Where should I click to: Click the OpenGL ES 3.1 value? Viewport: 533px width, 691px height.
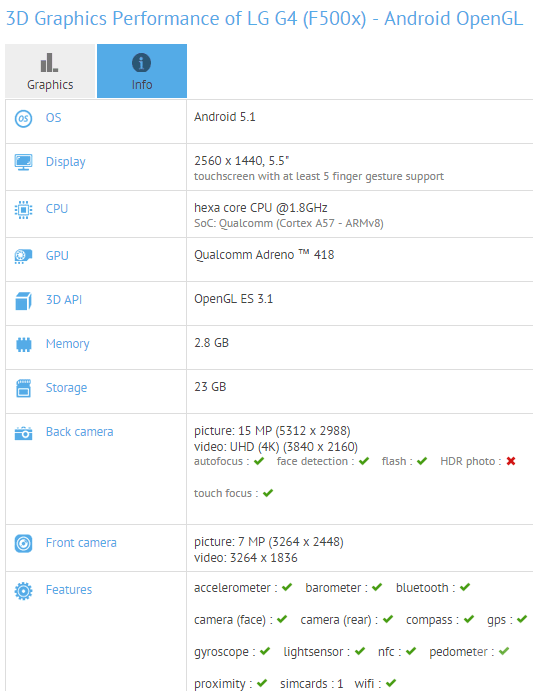coord(234,299)
